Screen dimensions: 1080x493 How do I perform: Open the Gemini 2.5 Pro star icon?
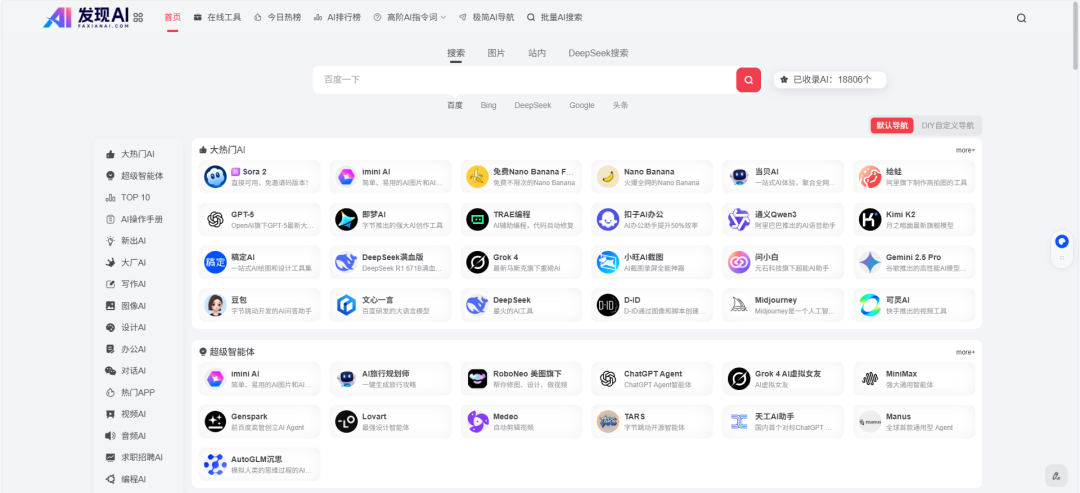click(x=870, y=262)
